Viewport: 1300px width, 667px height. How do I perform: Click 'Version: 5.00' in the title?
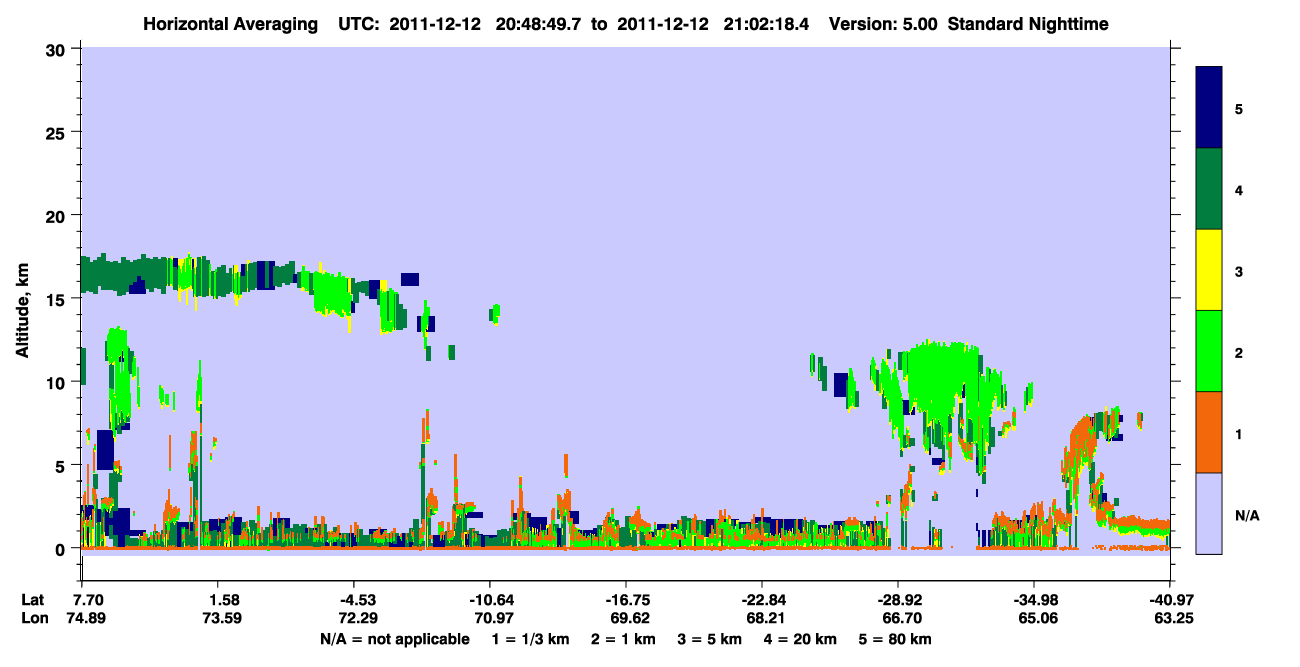point(882,23)
